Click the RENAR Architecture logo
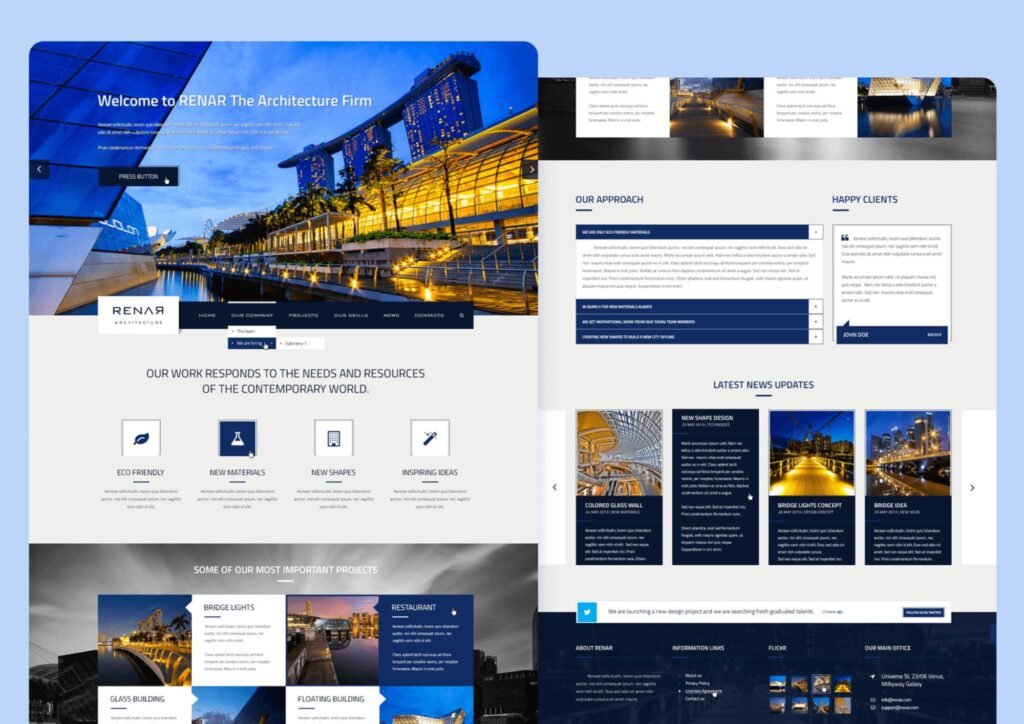The width and height of the screenshot is (1024, 724). tap(138, 315)
